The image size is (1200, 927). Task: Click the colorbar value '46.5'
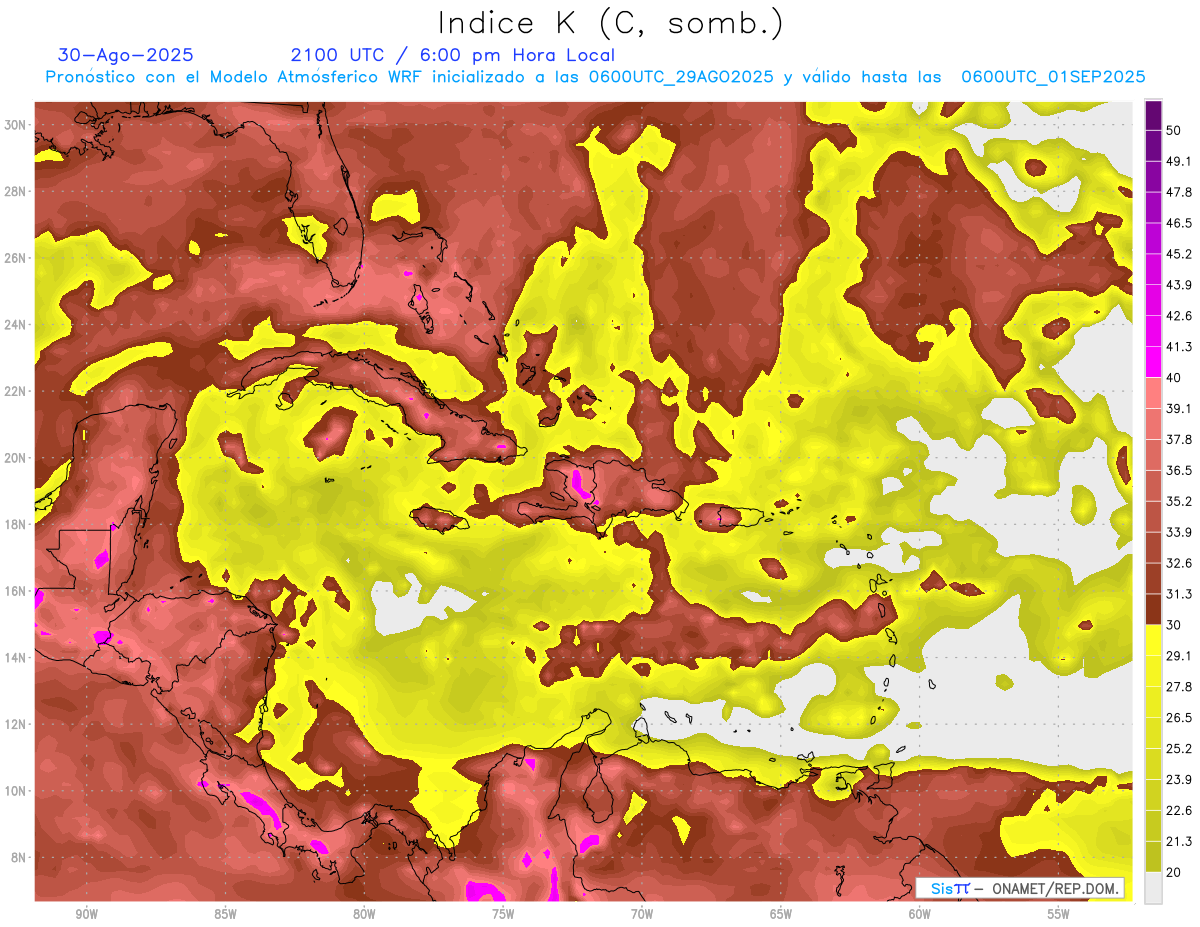[1179, 223]
